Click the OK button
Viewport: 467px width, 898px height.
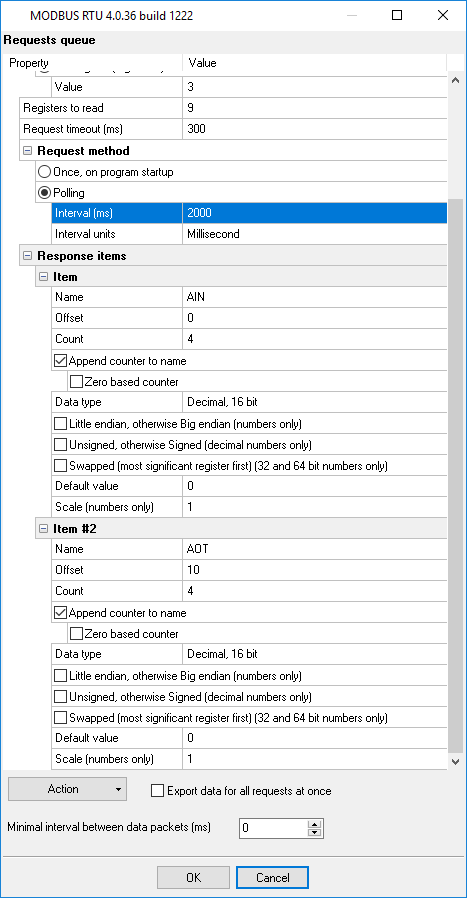[193, 877]
